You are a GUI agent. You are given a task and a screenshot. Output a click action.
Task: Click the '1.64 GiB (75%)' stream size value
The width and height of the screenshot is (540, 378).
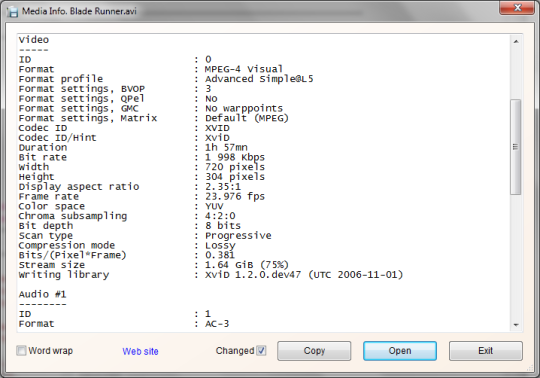click(x=247, y=265)
